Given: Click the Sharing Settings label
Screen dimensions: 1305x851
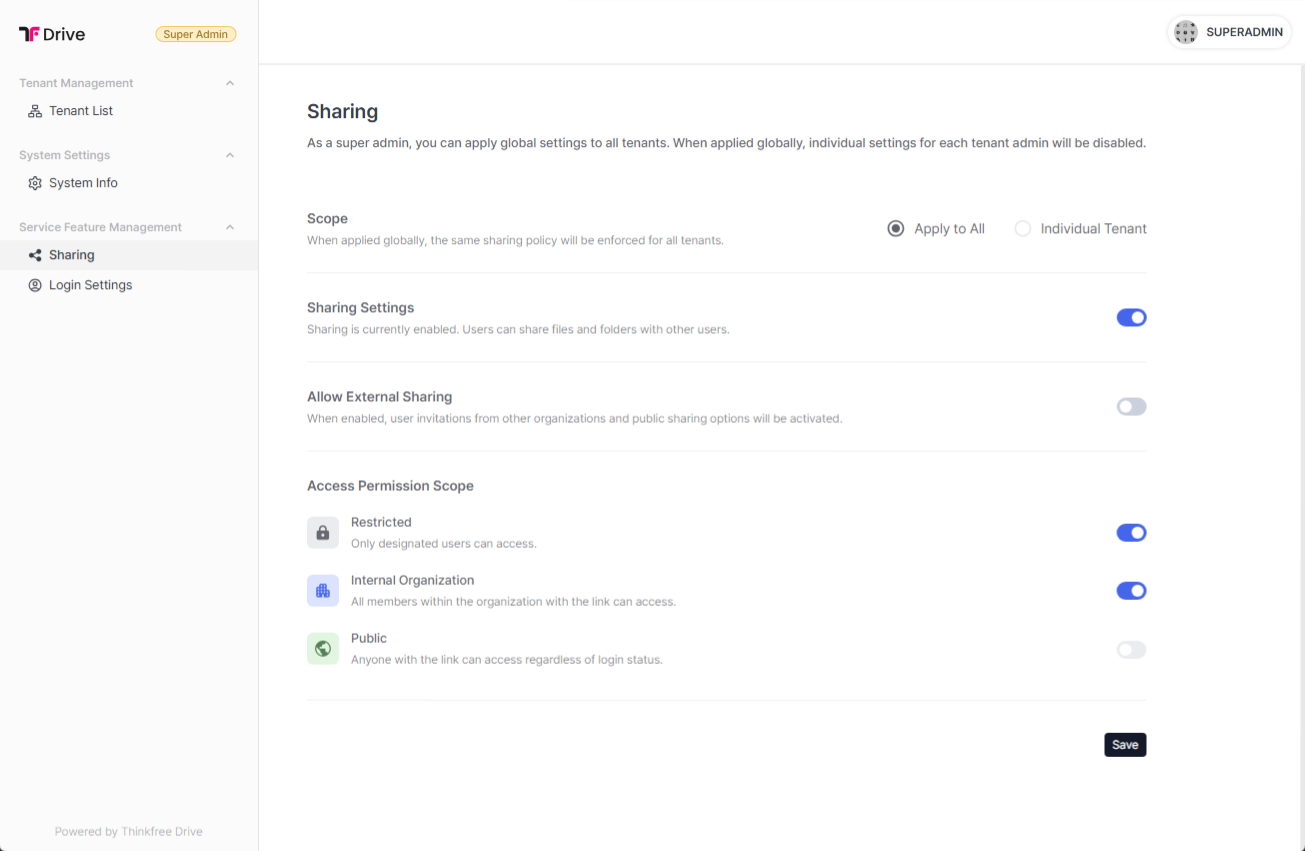Looking at the screenshot, I should [360, 308].
